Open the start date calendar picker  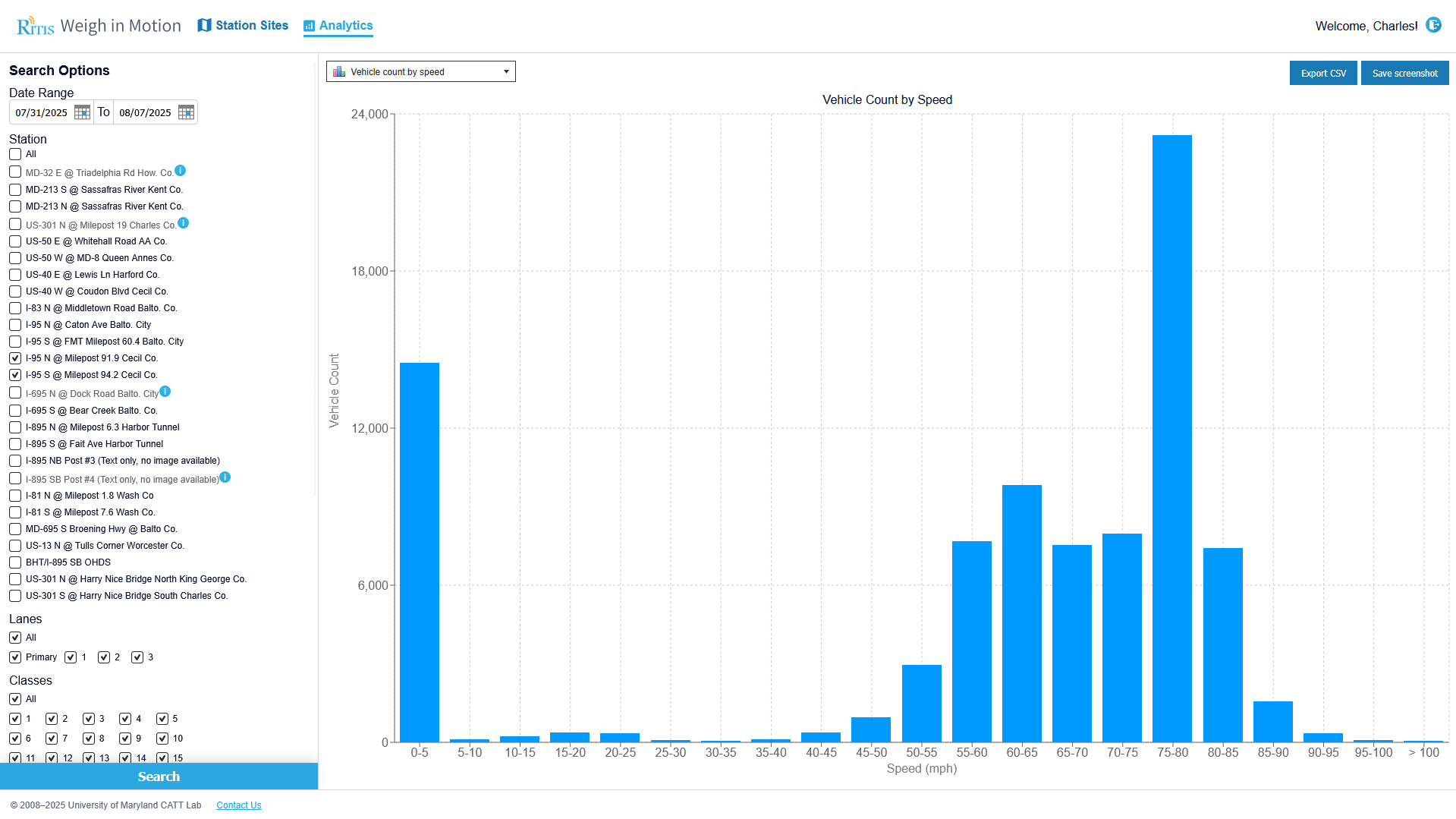tap(82, 112)
